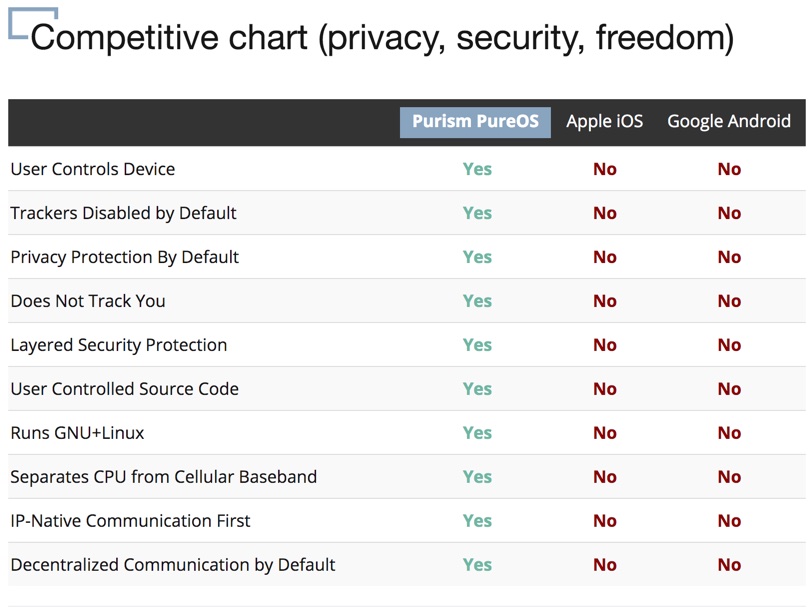Screen dimensions: 812x611
Task: Select the Google Android column header
Action: click(728, 122)
